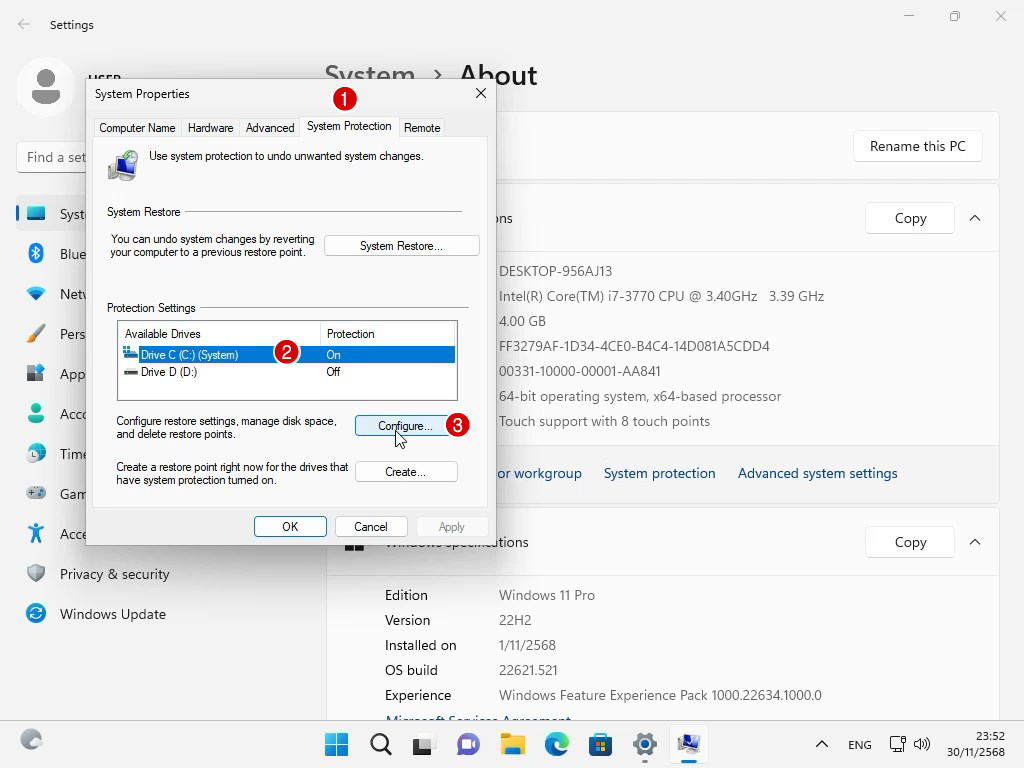
Task: Open the Start menu from the taskbar
Action: (337, 744)
